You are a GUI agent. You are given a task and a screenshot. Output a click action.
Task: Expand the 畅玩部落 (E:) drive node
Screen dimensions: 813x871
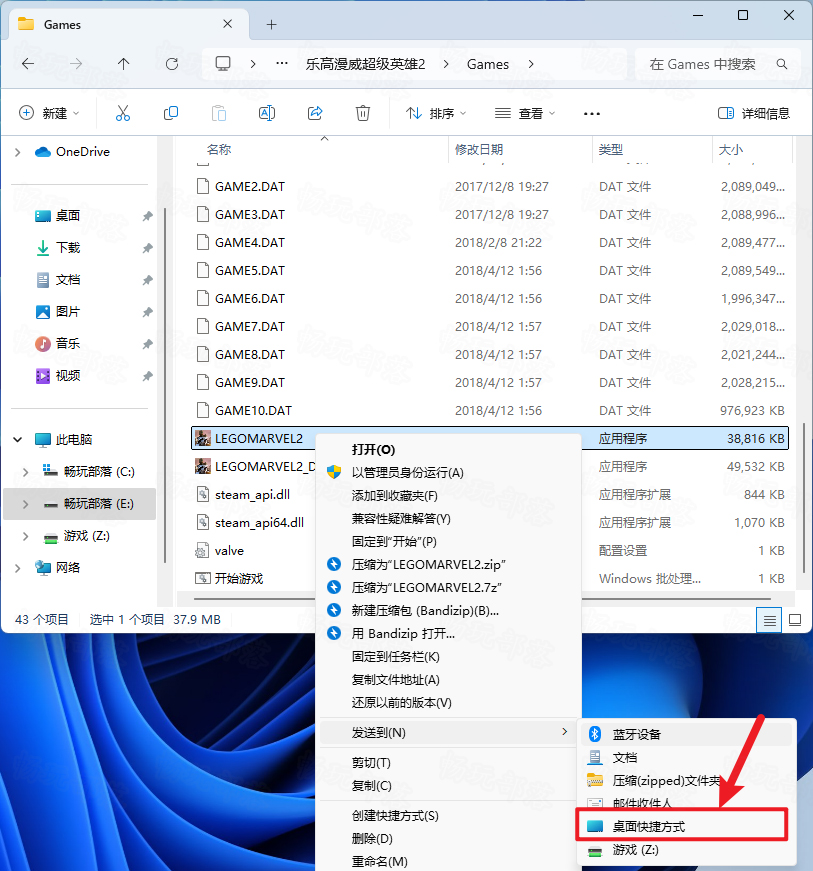coord(26,504)
